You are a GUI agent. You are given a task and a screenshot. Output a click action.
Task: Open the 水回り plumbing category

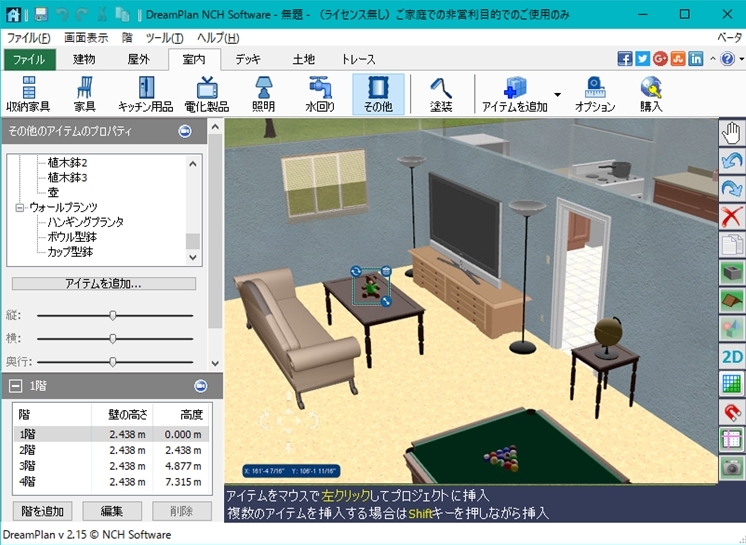coord(320,94)
